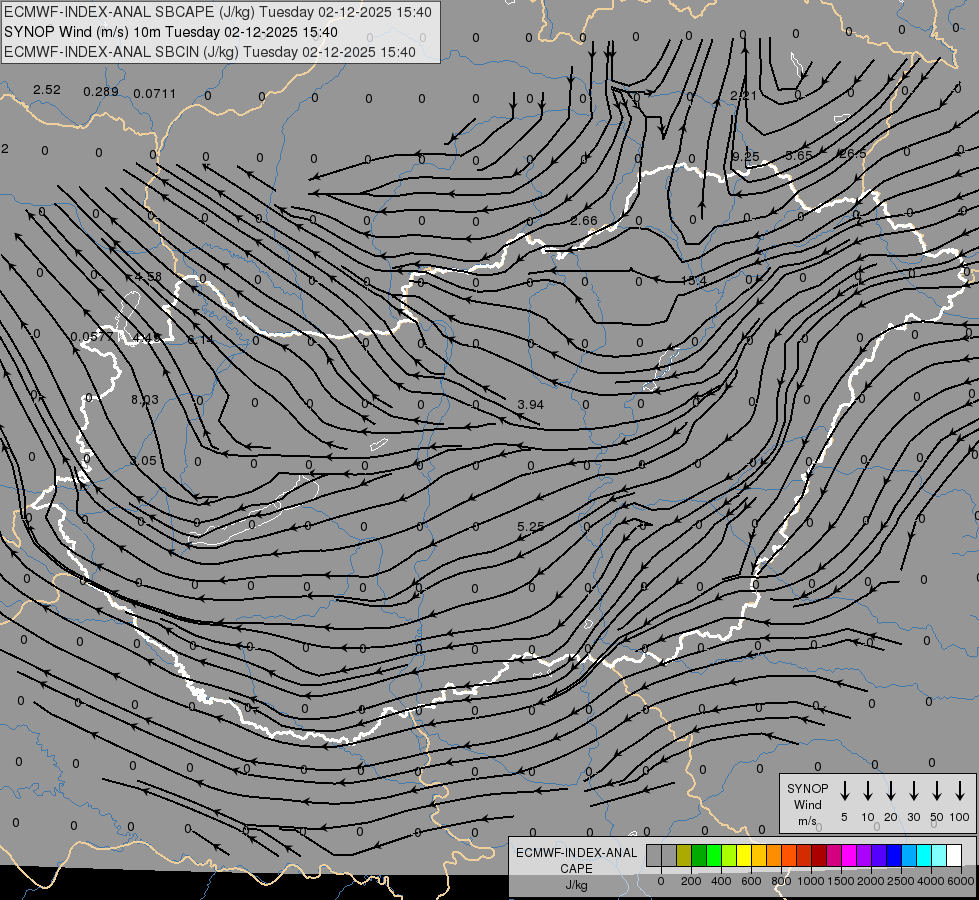The image size is (979, 900).
Task: Click the white swatch ending at 6000
Action: pos(953,855)
